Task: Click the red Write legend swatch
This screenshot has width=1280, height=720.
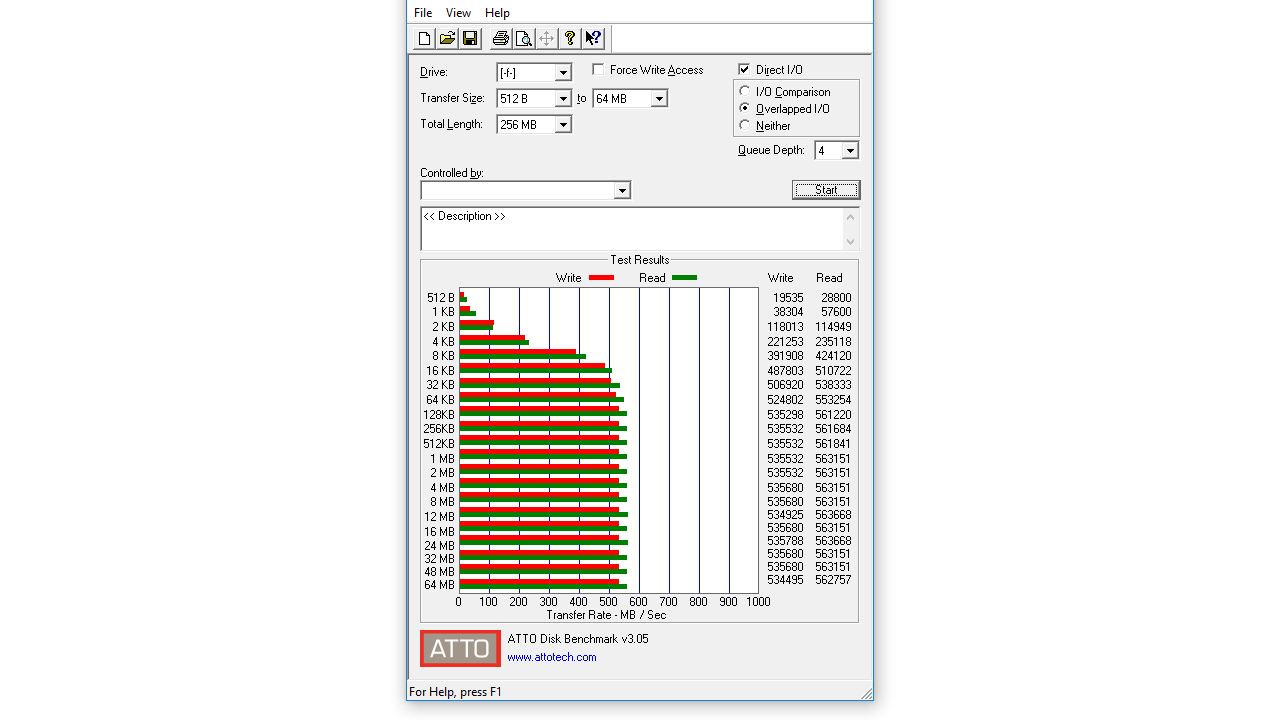Action: click(x=601, y=277)
